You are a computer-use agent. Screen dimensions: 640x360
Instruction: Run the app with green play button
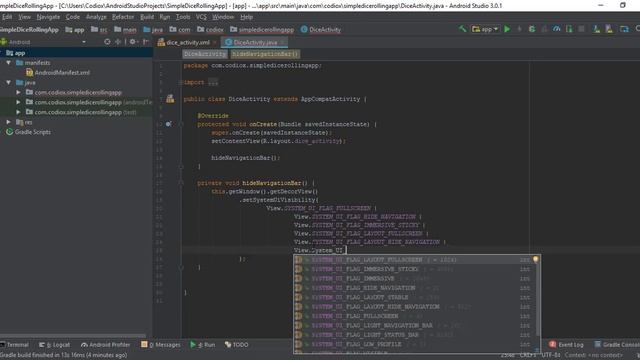507,29
